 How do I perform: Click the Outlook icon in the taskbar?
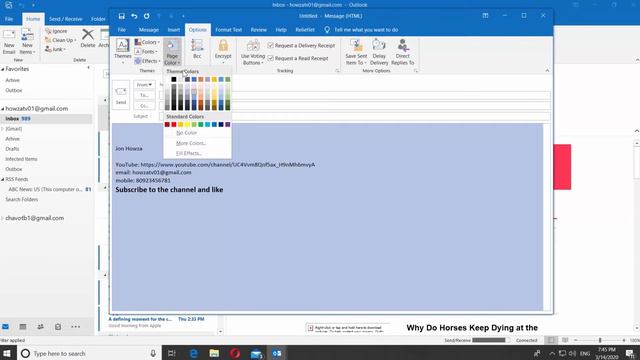[x=277, y=353]
